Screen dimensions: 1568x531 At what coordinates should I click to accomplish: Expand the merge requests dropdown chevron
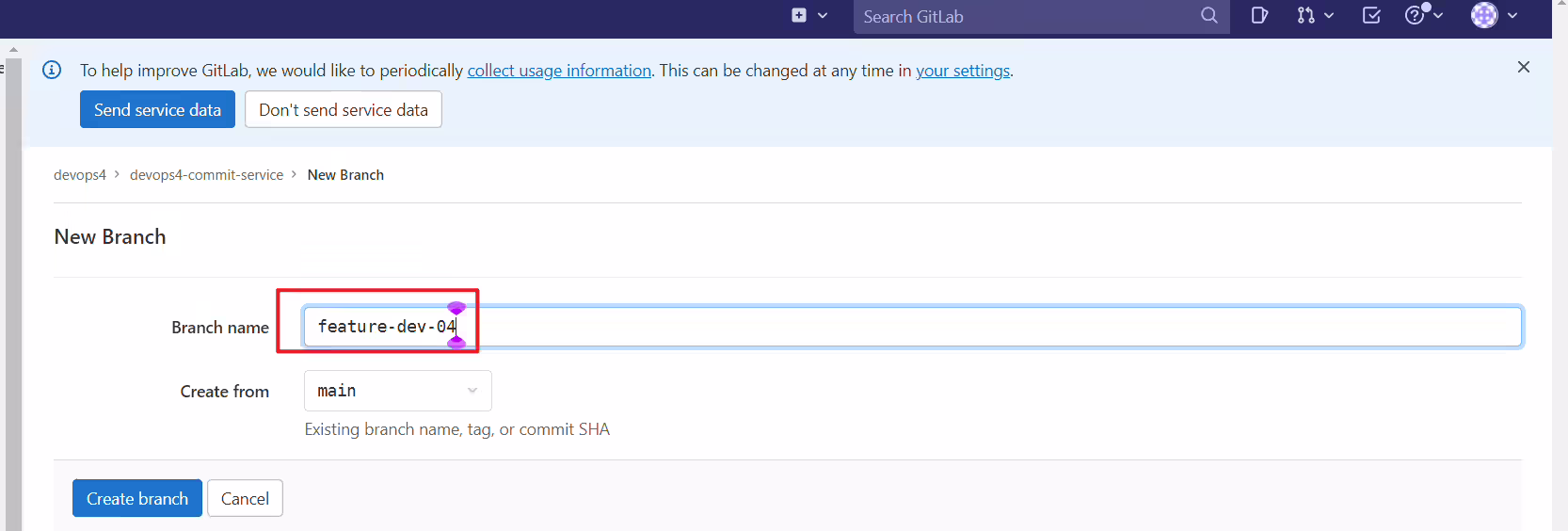(x=1329, y=15)
